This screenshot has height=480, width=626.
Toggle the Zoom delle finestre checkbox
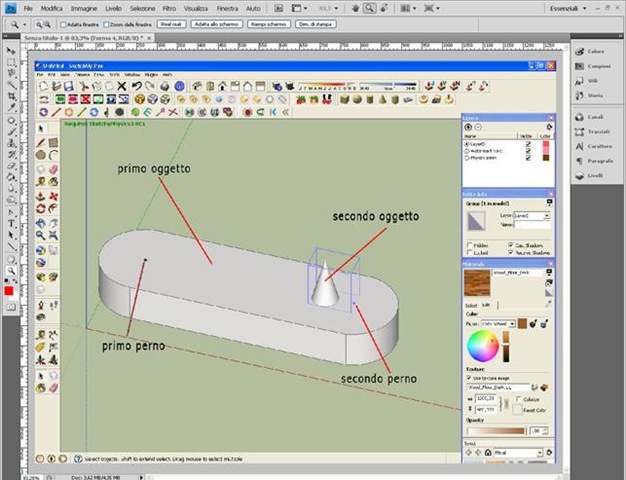tap(106, 22)
